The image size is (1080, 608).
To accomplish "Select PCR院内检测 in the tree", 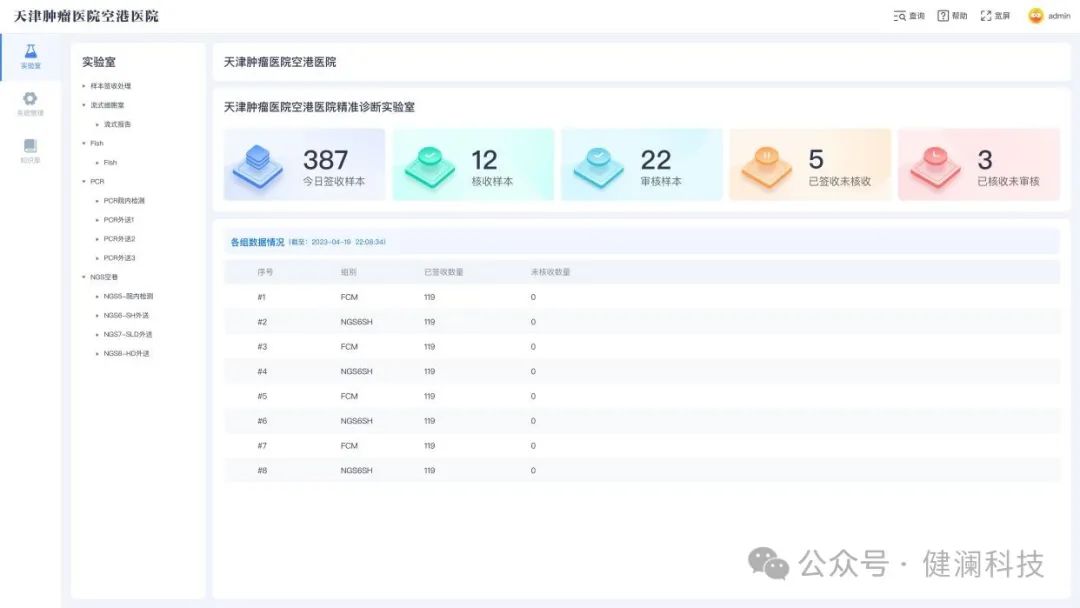I will pyautogui.click(x=124, y=201).
